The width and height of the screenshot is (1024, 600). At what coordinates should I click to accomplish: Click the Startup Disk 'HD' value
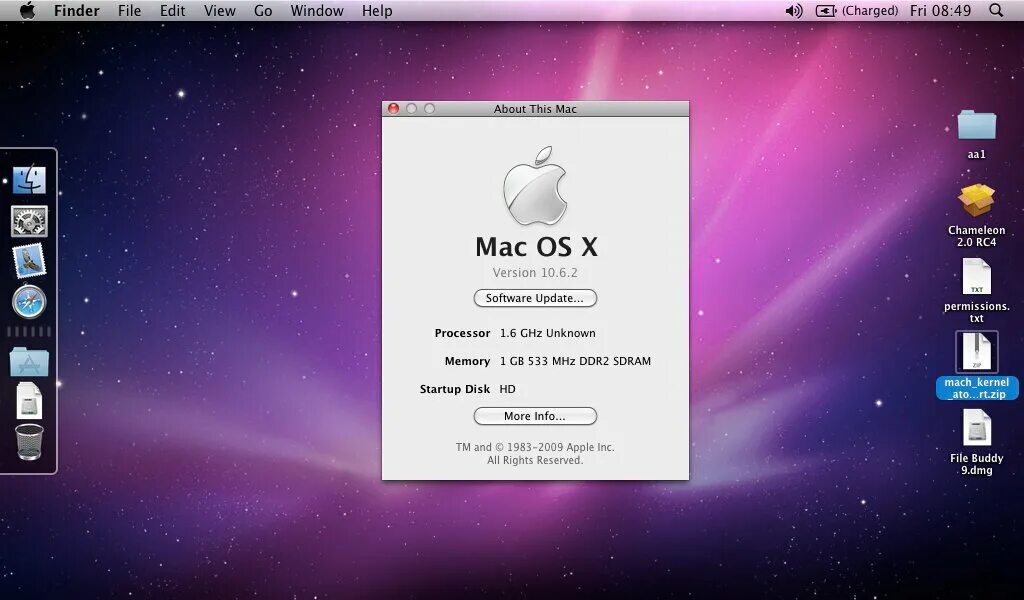click(507, 389)
